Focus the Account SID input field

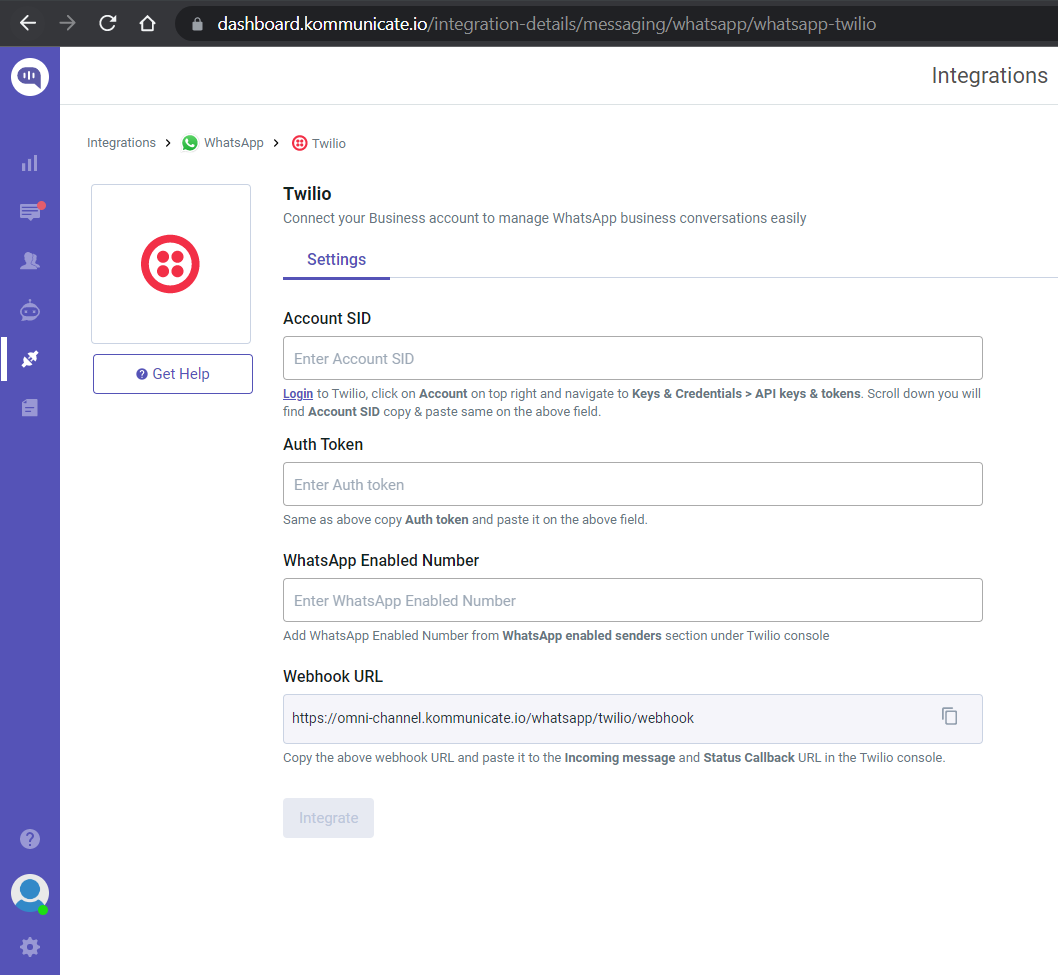633,358
